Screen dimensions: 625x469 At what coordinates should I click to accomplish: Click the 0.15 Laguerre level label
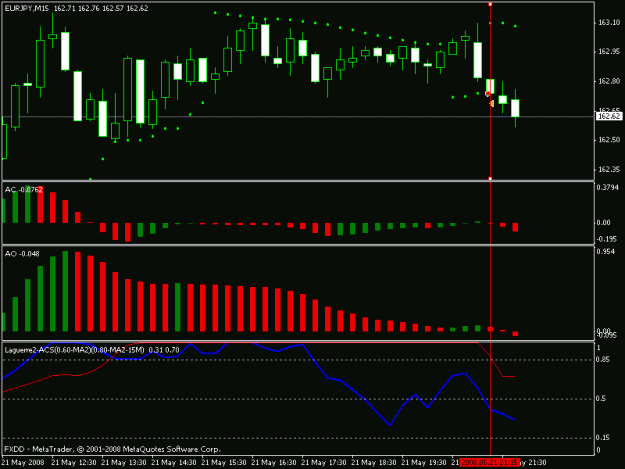point(603,438)
